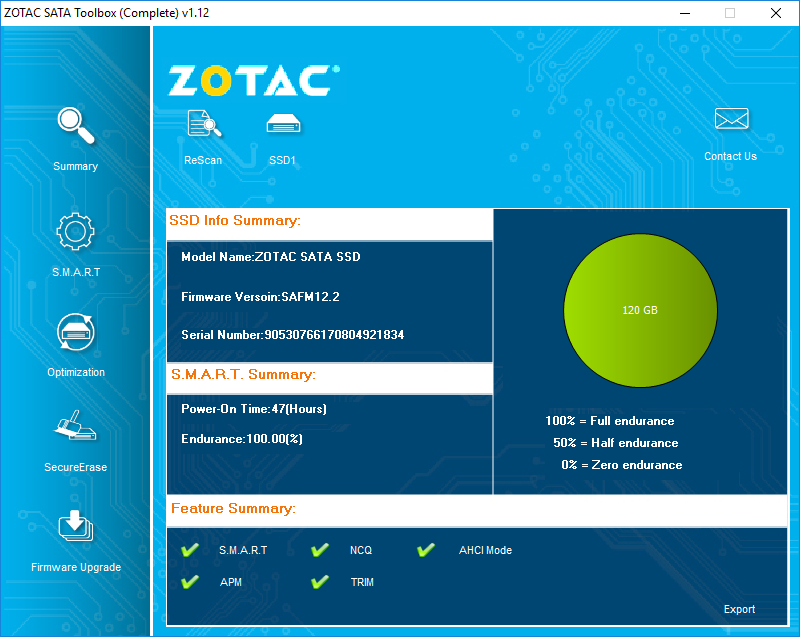Click the S.M.A.R.T feature checkmark

[190, 550]
